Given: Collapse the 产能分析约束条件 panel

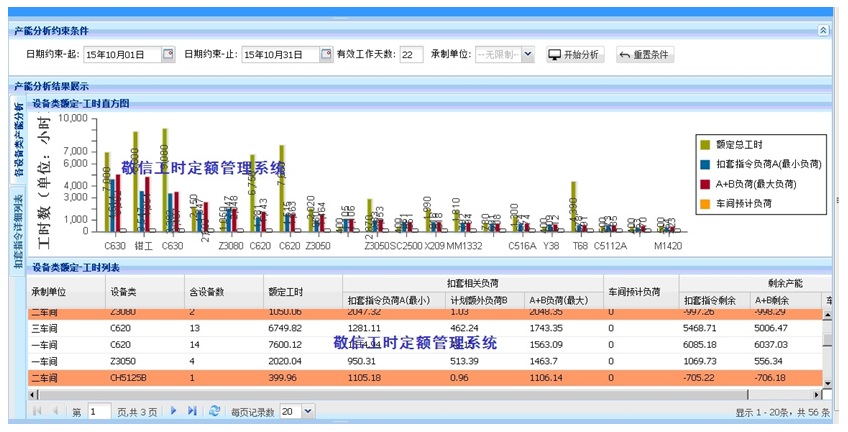Looking at the screenshot, I should [823, 31].
